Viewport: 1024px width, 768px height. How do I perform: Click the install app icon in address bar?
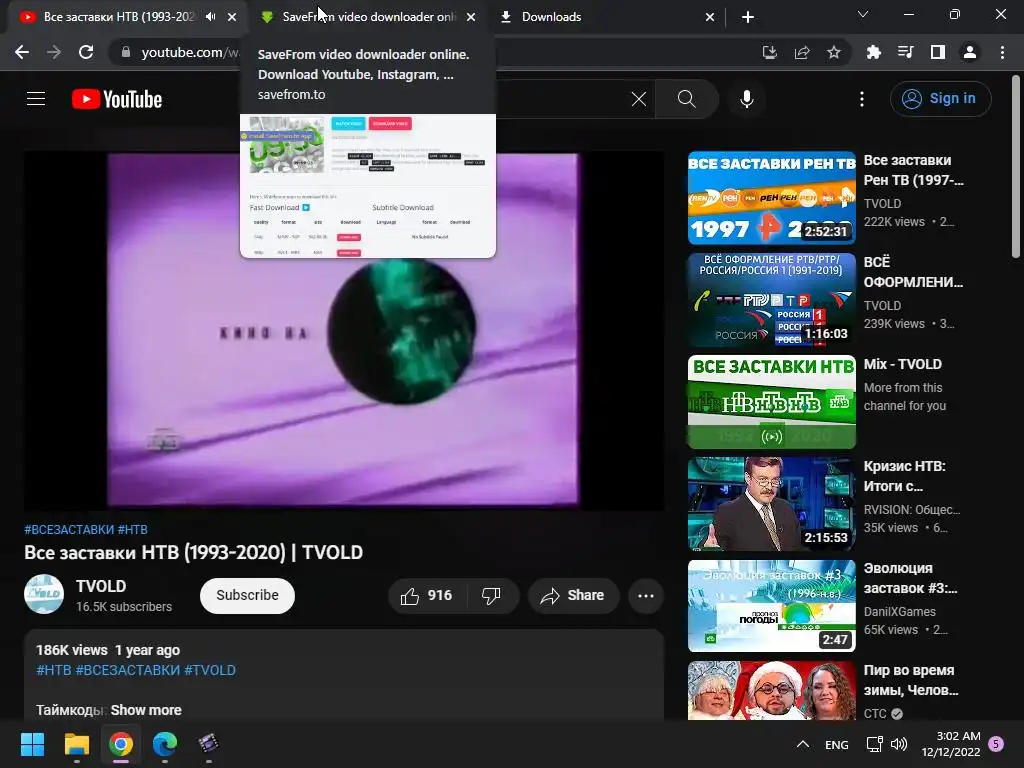pos(769,52)
